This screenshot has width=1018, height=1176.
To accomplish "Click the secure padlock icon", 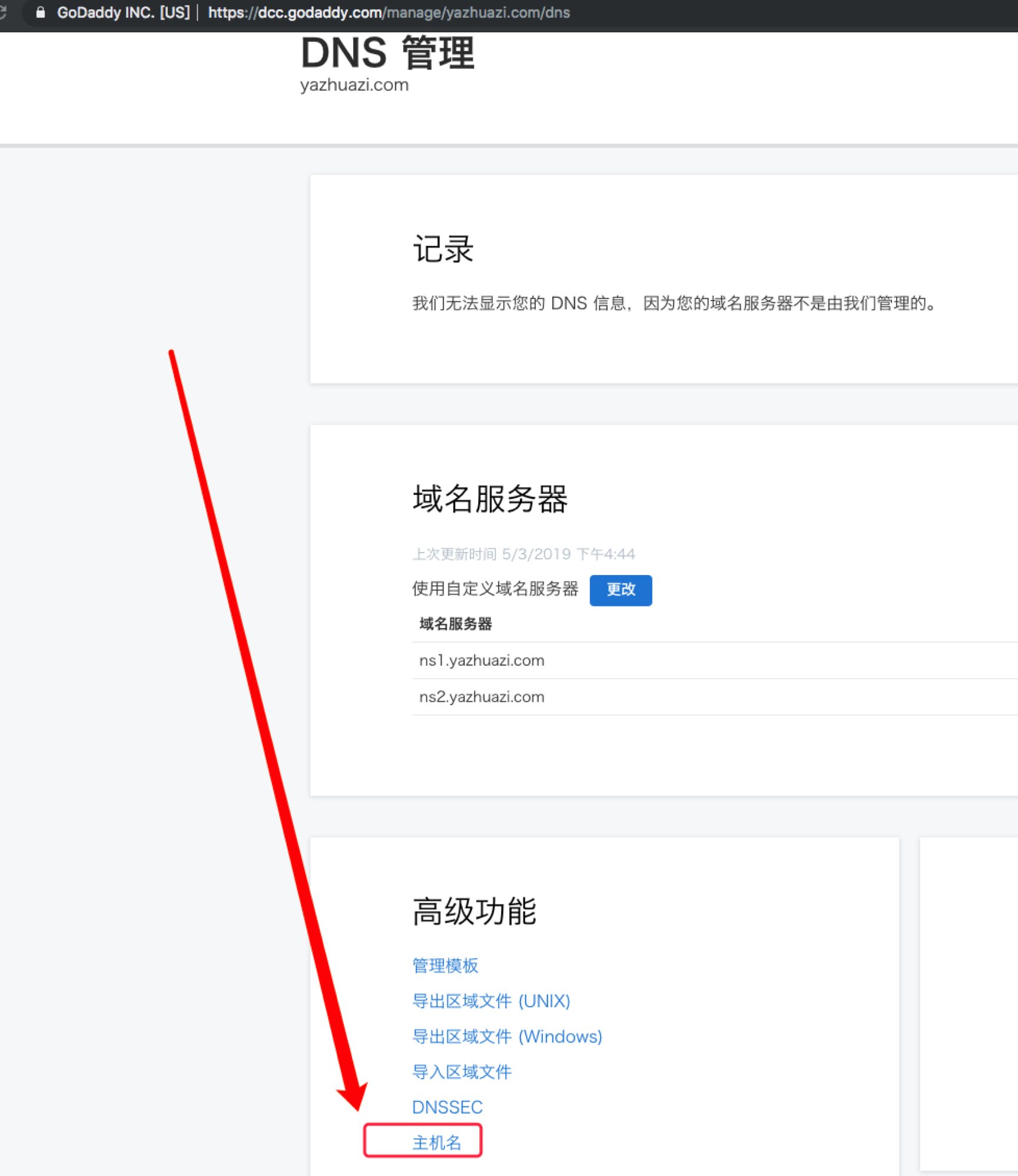I will [40, 12].
